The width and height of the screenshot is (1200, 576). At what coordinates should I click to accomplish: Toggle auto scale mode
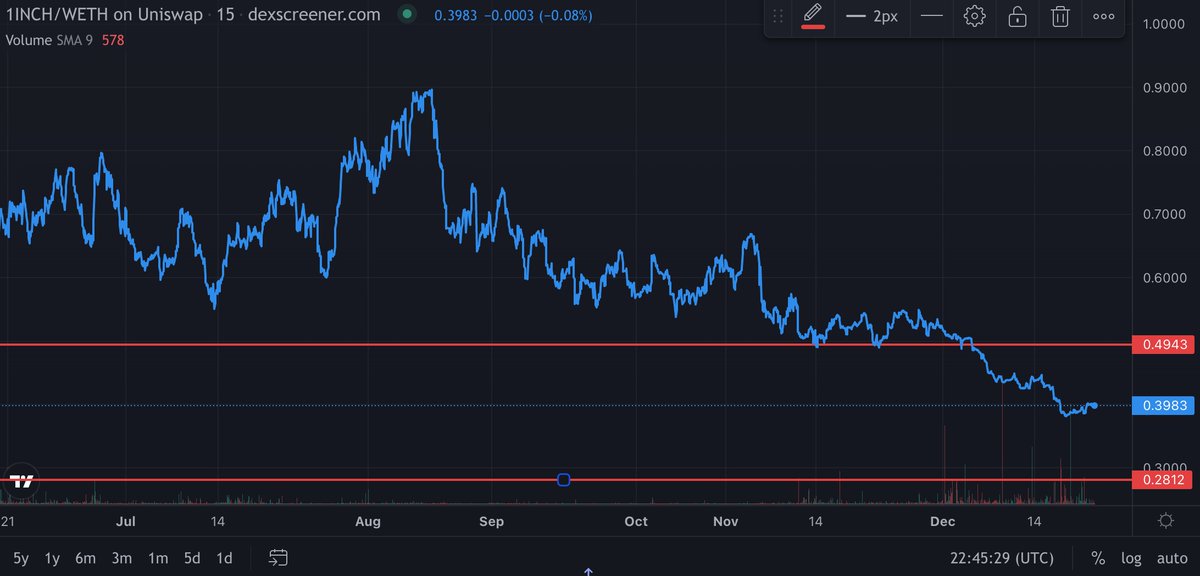click(x=1171, y=557)
